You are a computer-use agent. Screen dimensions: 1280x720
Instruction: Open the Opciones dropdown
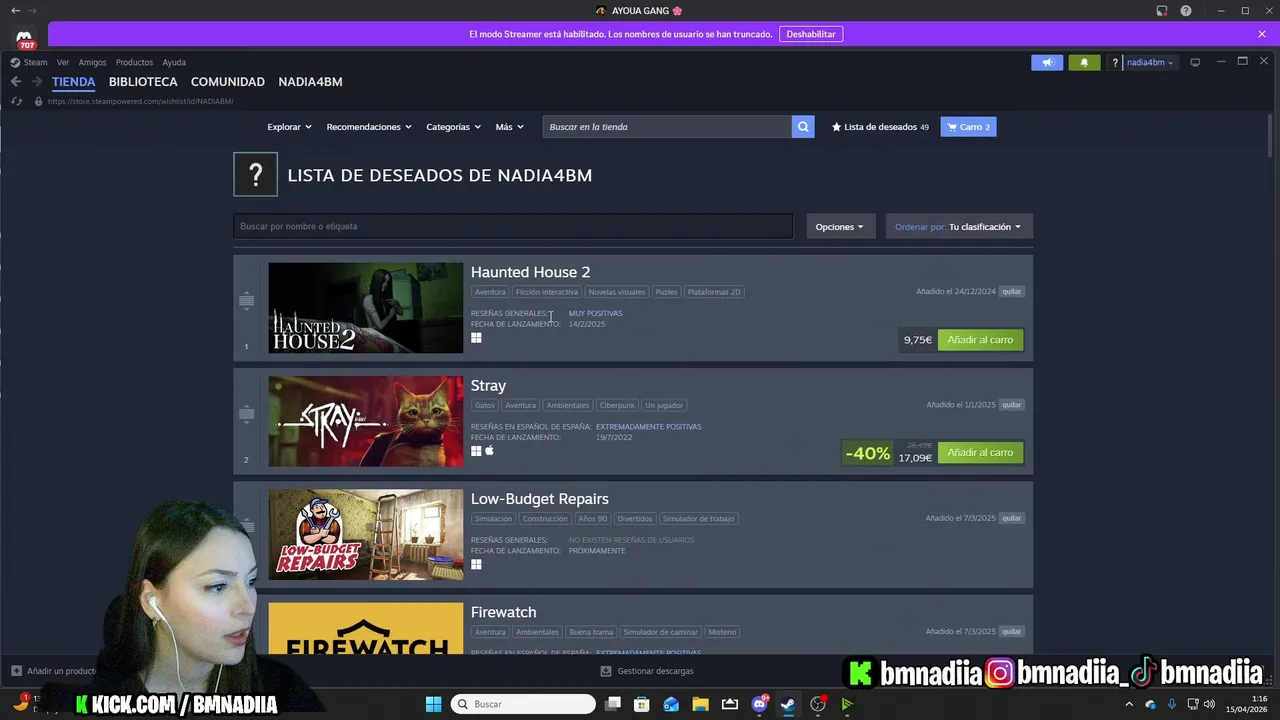coord(840,226)
